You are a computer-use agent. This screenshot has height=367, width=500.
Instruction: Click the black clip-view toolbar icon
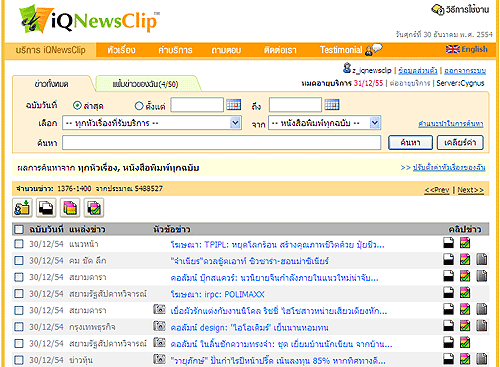point(46,208)
